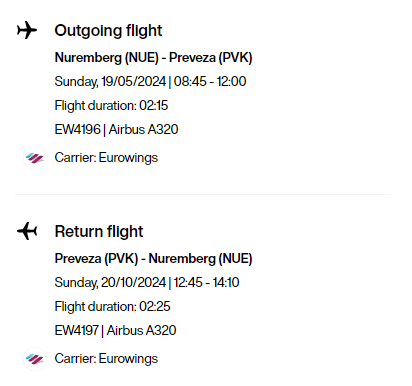Click the 08:45 - 12:00 time range

point(210,82)
